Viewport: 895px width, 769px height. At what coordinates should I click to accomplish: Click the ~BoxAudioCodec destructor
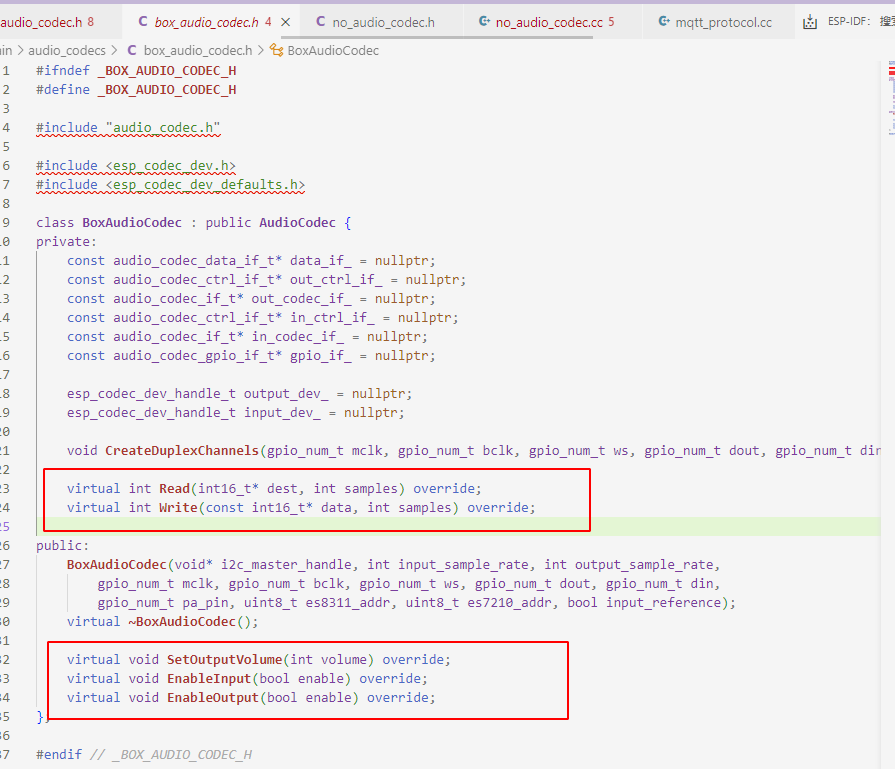coord(182,621)
